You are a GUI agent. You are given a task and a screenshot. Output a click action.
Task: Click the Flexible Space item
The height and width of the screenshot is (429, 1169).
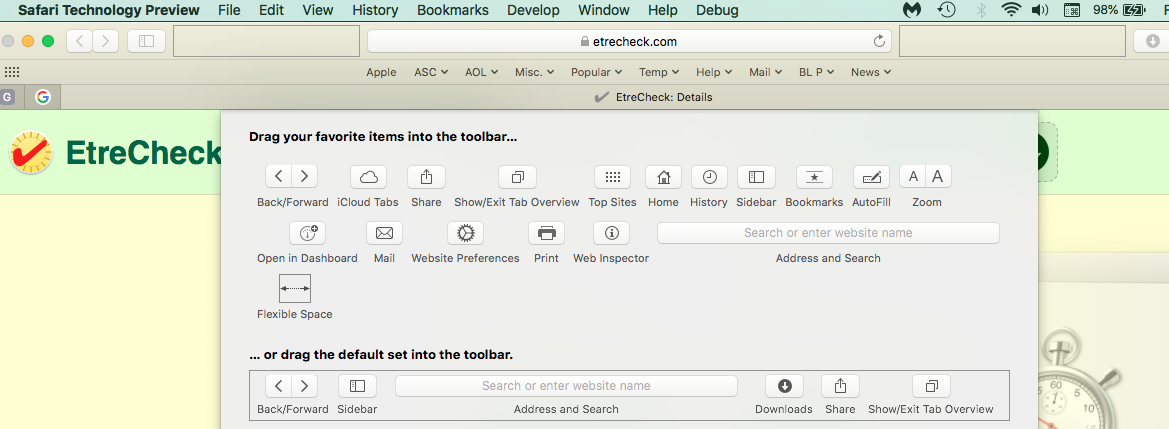[294, 288]
